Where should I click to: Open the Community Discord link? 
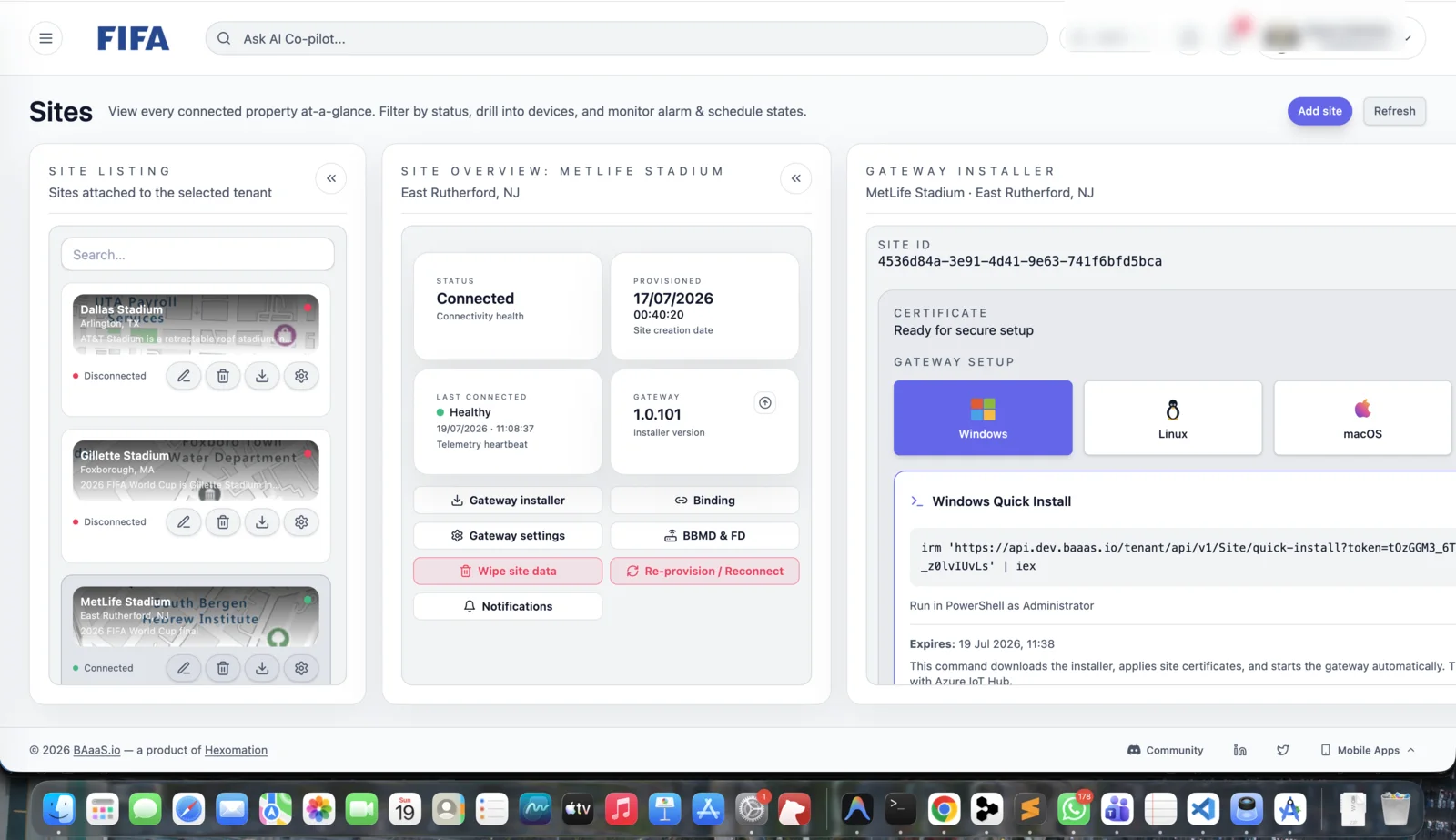tap(1165, 750)
